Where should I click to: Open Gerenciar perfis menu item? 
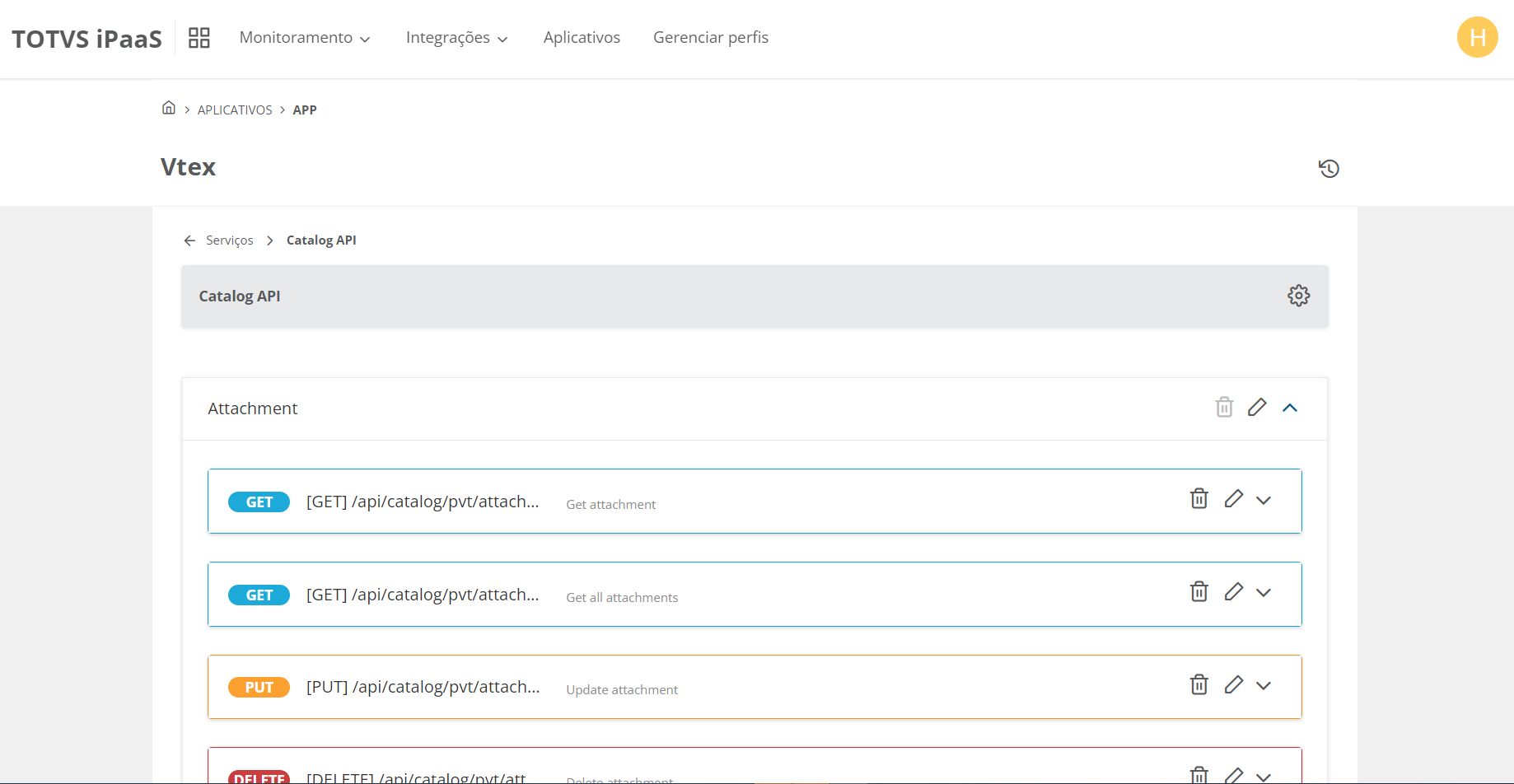point(710,38)
